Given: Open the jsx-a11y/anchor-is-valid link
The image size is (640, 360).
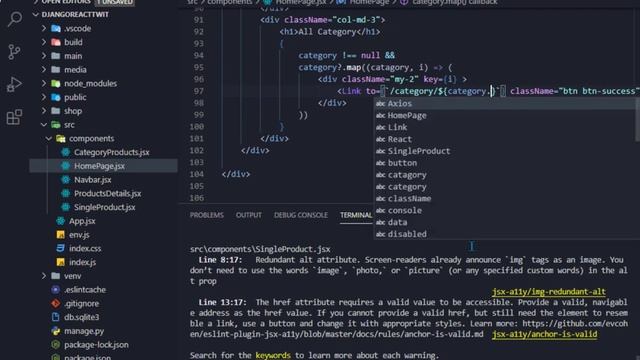Looking at the screenshot, I should click(x=544, y=334).
